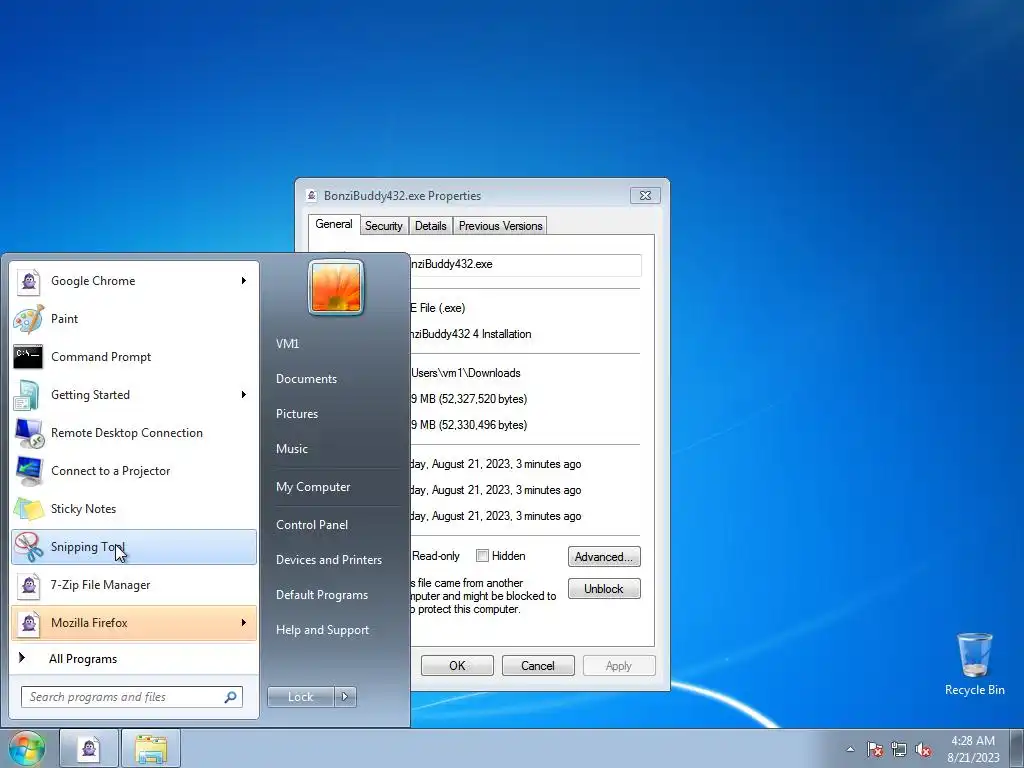Click the search magnifier icon in Start menu
Screen dimensions: 1024x768
[231, 697]
